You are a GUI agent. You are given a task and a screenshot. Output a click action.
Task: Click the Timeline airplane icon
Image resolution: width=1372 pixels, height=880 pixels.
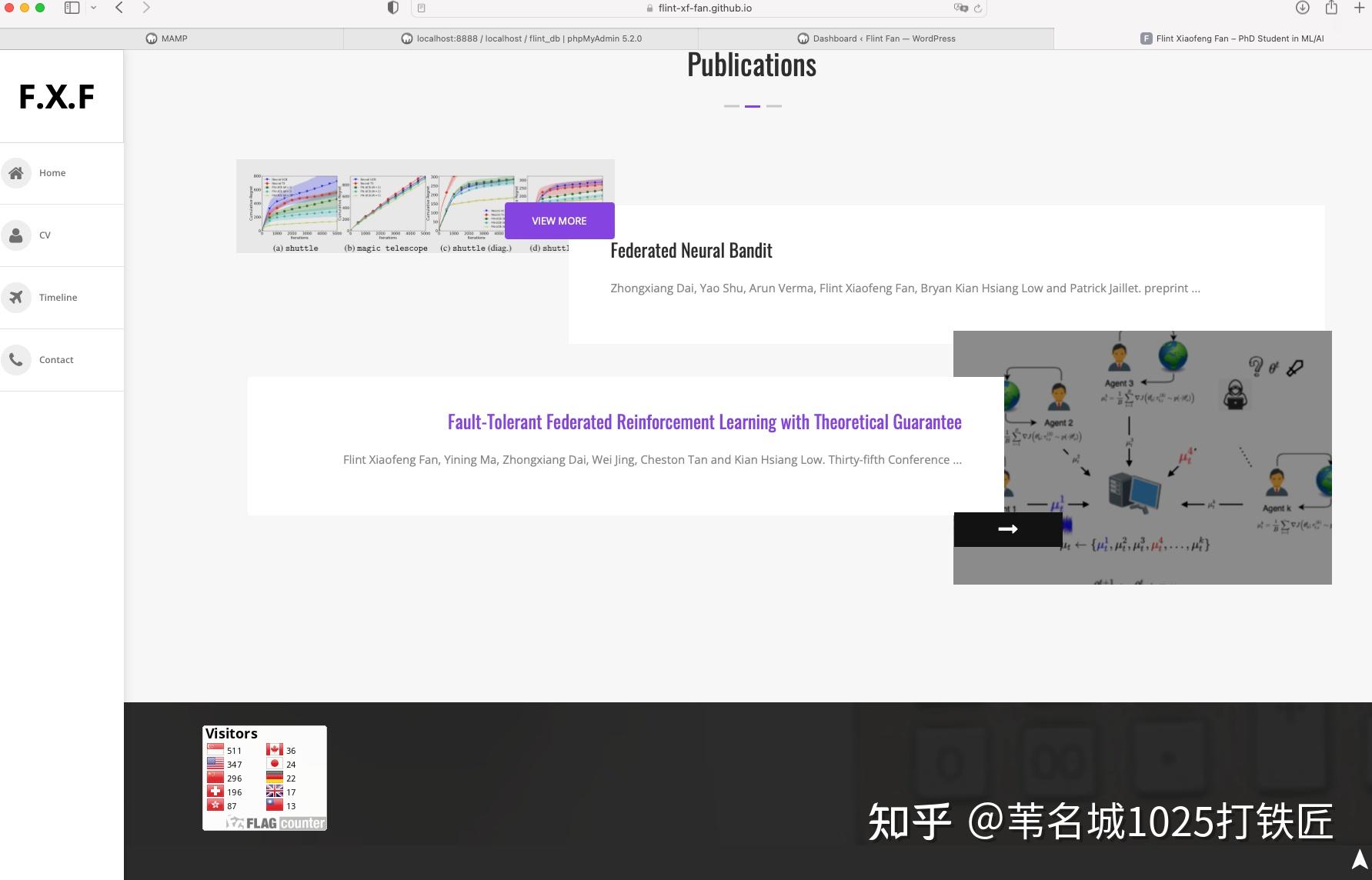[x=16, y=297]
